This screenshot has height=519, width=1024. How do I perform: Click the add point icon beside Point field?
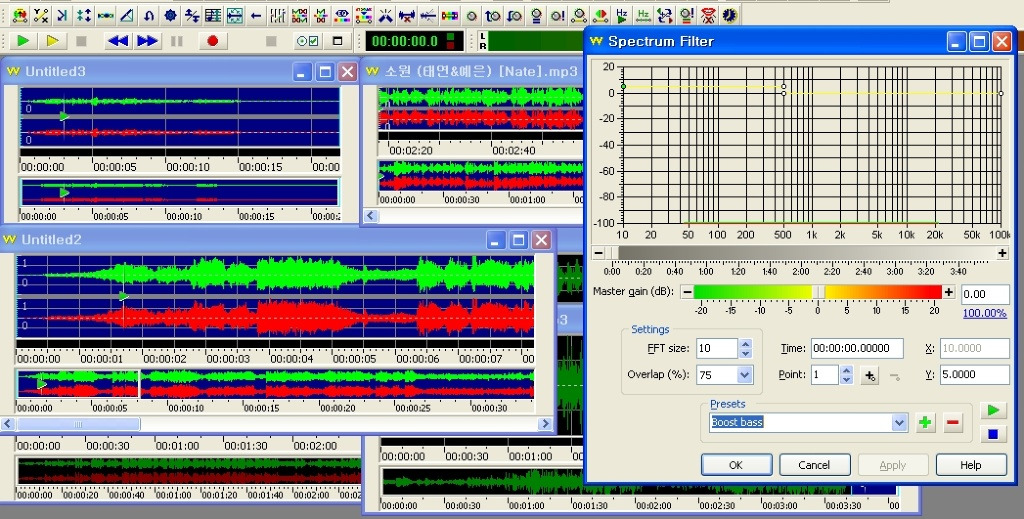point(870,375)
